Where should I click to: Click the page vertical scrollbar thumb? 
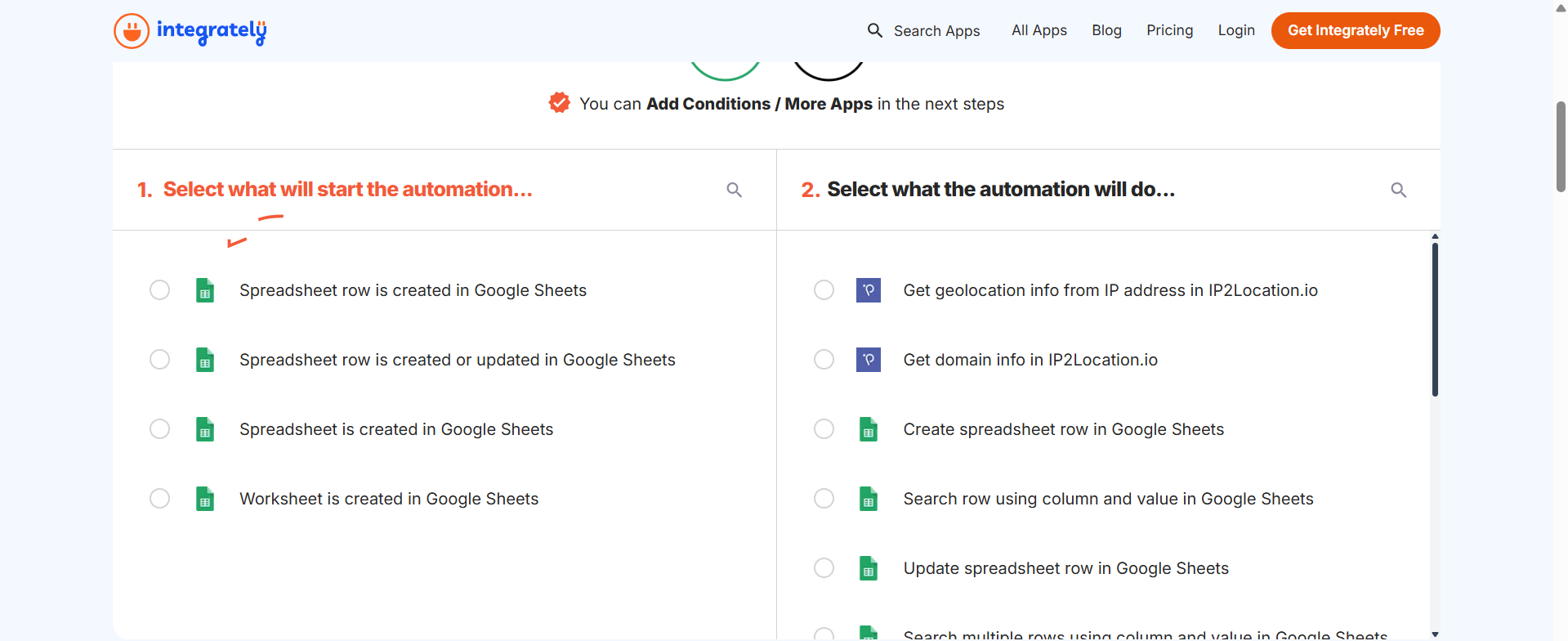point(1561,147)
